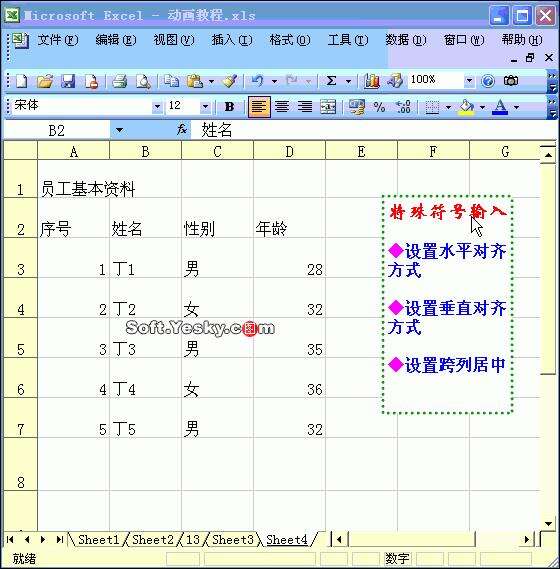The height and width of the screenshot is (569, 560).
Task: Apply the Font Color swatch
Action: [x=500, y=107]
